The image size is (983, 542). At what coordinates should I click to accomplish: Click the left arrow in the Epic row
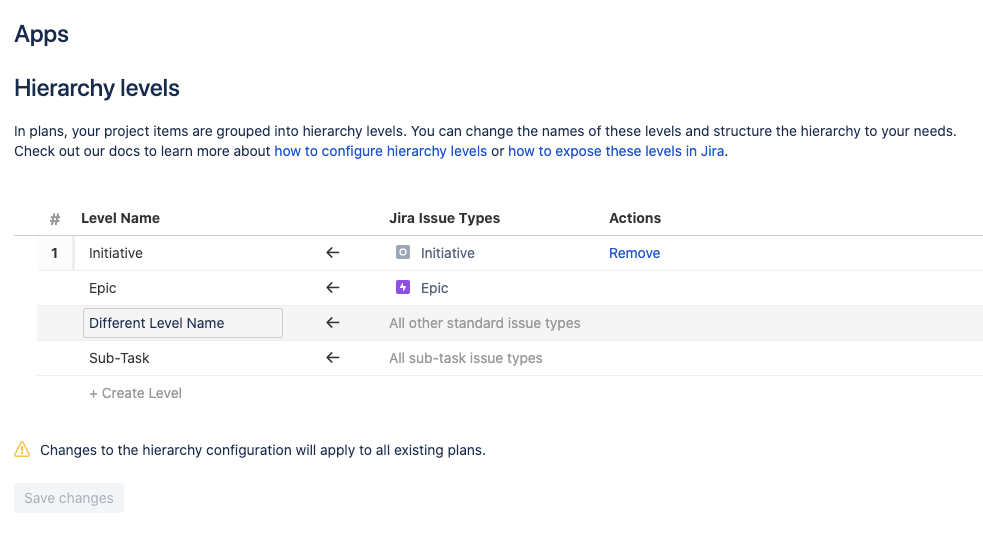click(x=333, y=288)
